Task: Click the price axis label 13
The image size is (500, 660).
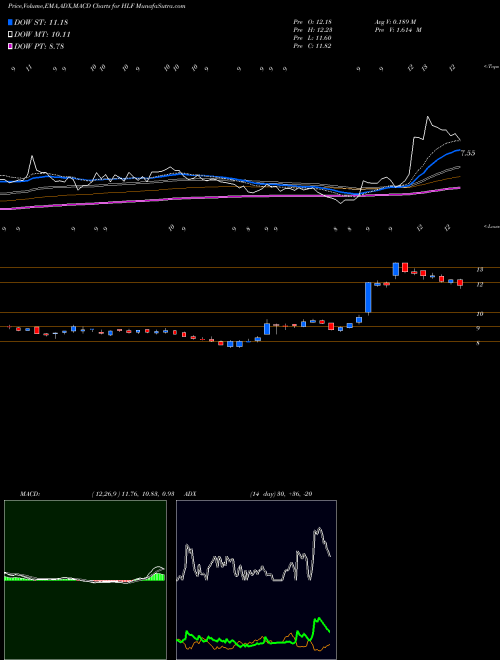Action: click(480, 269)
